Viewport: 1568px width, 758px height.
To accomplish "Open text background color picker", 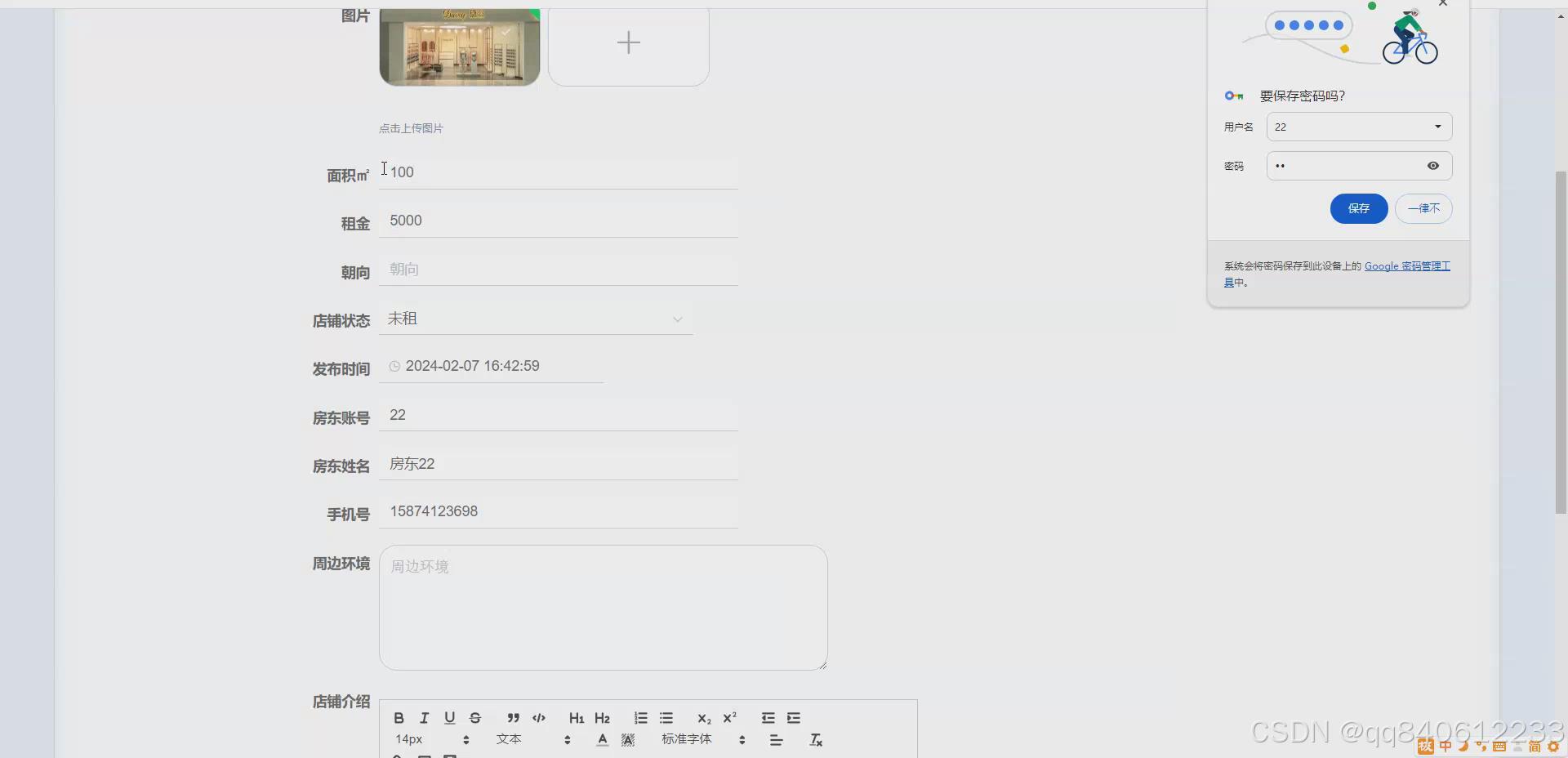I will [x=628, y=740].
